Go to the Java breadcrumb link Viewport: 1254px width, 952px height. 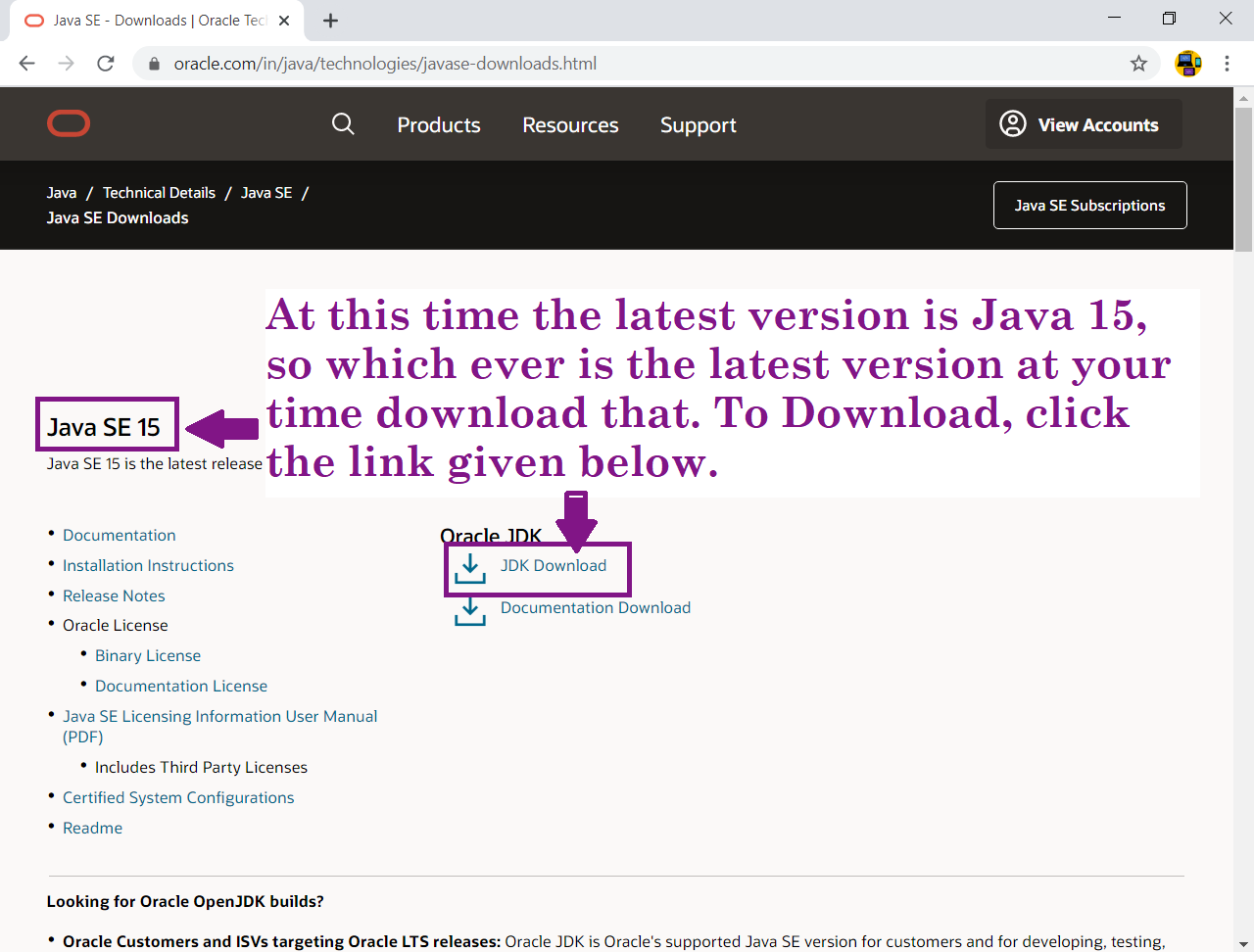(62, 193)
